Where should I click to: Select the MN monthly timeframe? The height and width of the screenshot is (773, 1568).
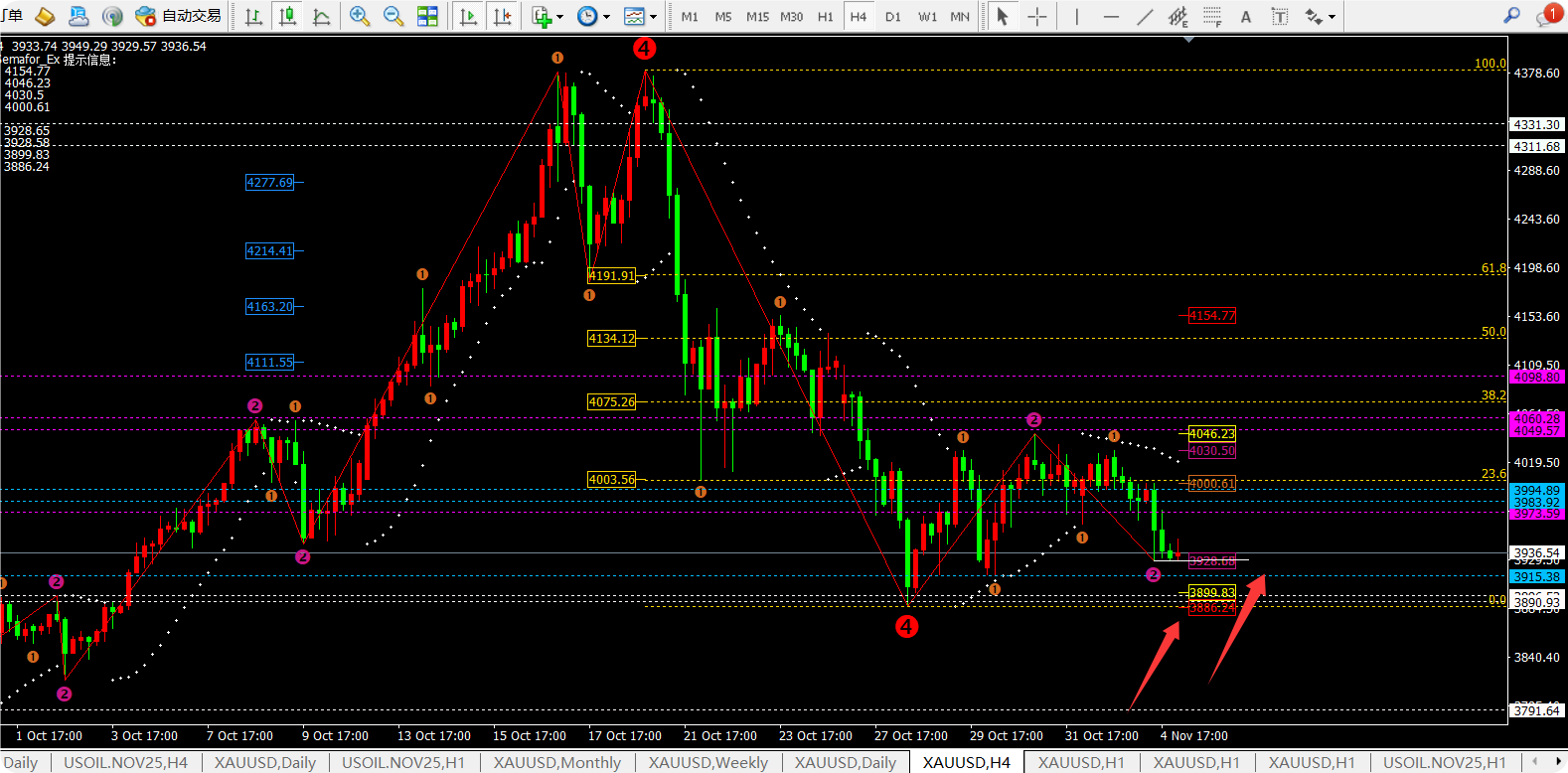pyautogui.click(x=960, y=17)
